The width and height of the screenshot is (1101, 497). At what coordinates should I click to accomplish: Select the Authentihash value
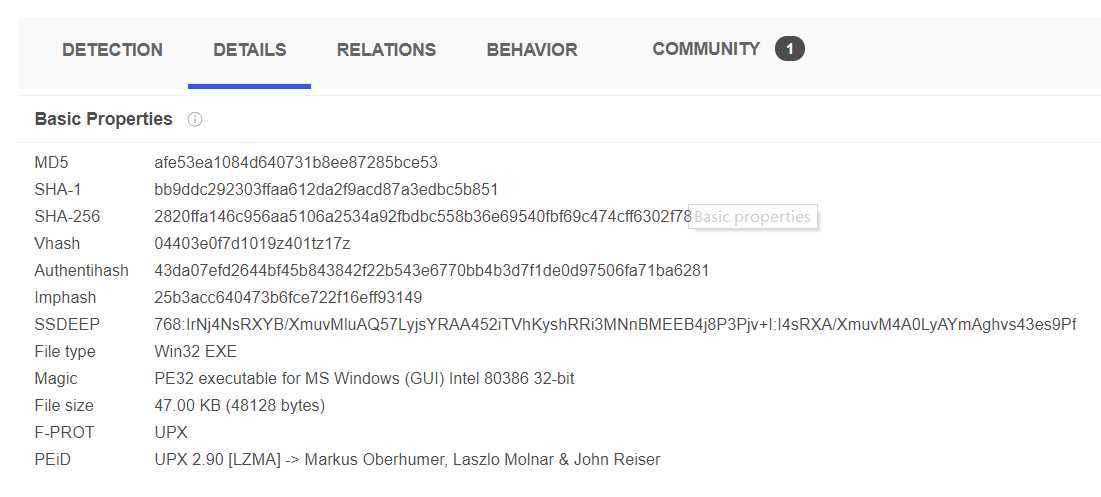tap(431, 270)
